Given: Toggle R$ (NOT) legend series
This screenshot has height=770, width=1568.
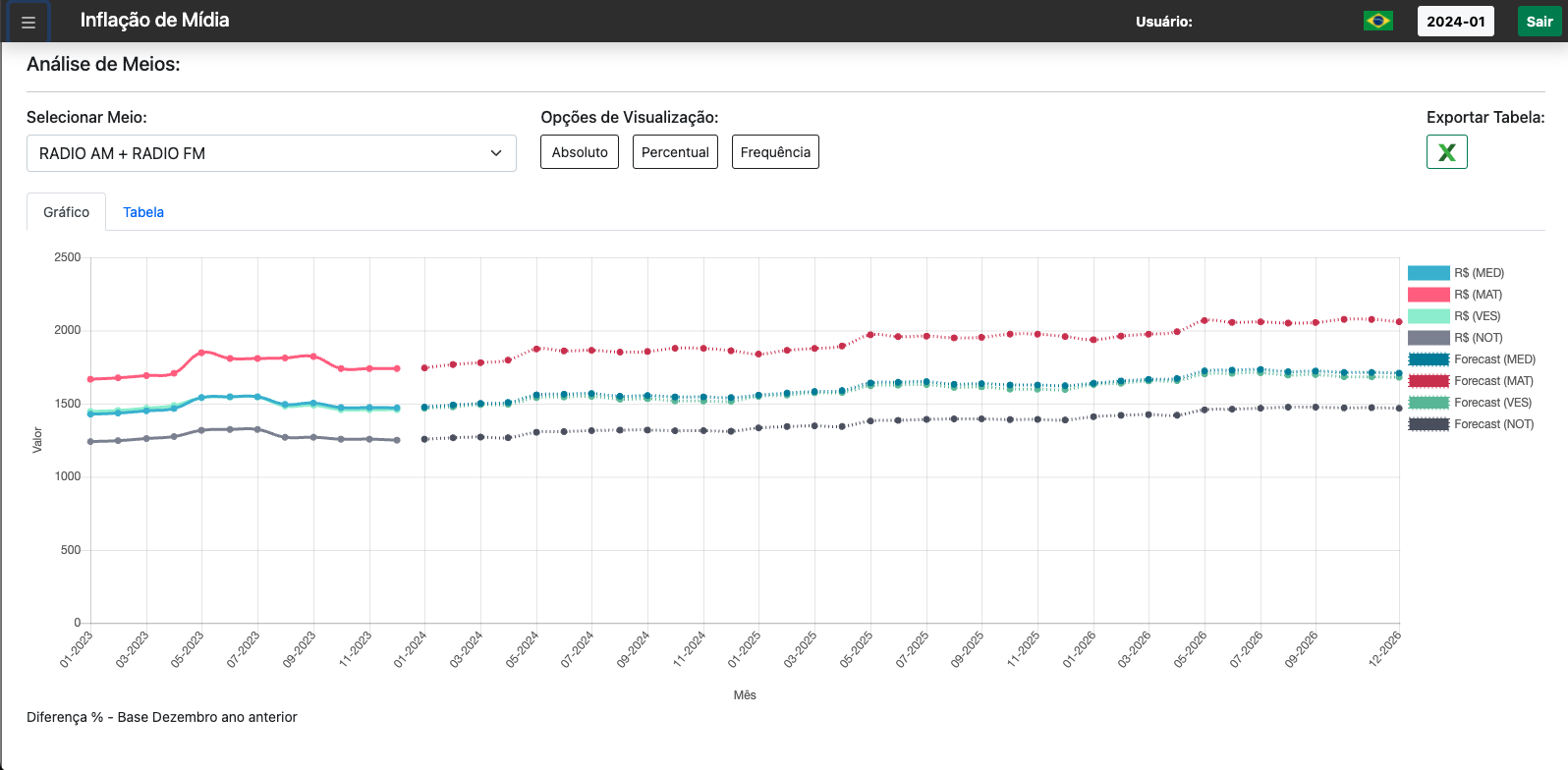Looking at the screenshot, I should [x=1455, y=338].
